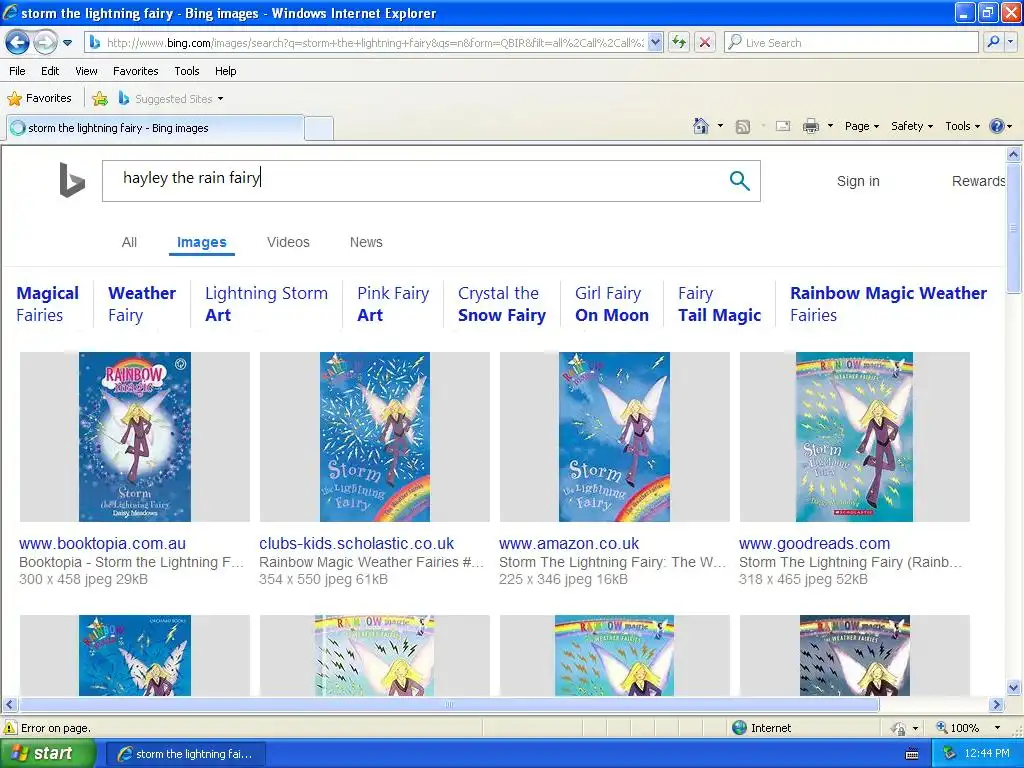Click the Add to Favorites Bar icon
The width and height of the screenshot is (1024, 768).
coord(100,99)
